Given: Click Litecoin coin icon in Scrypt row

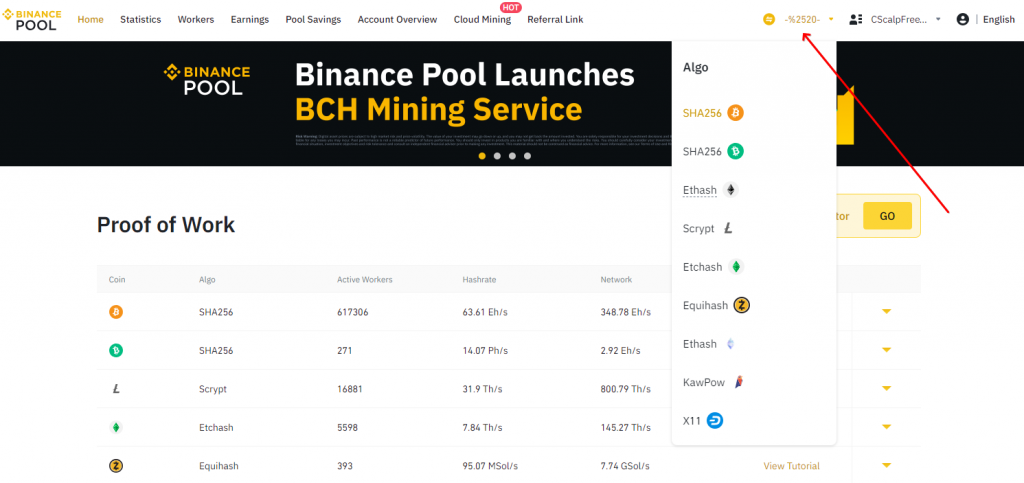Looking at the screenshot, I should click(x=116, y=389).
